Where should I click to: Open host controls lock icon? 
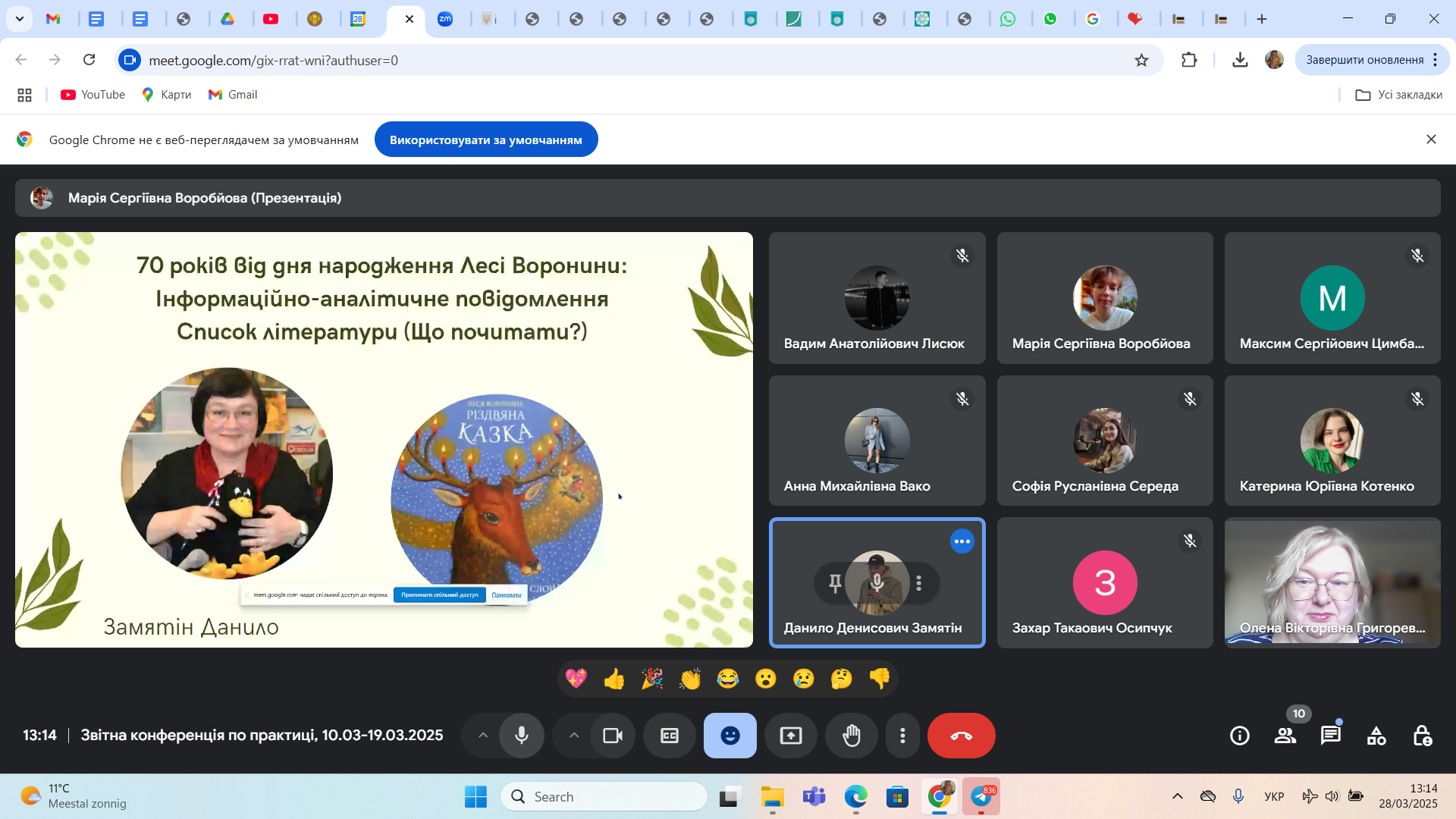coord(1422,736)
